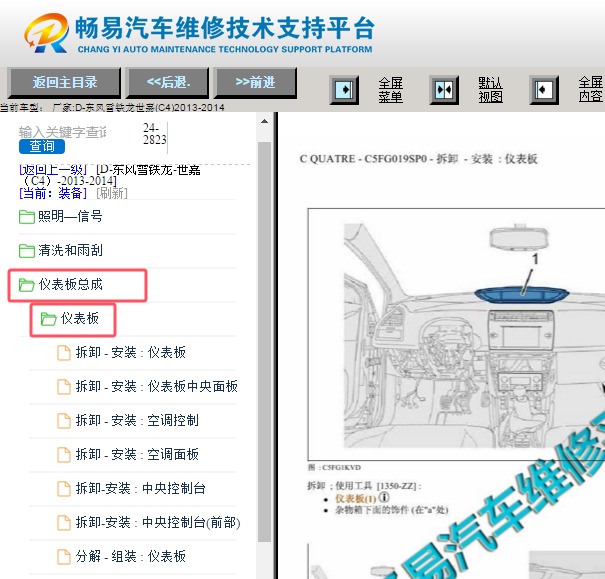The height and width of the screenshot is (579, 605).
Task: Collapse the 仪表板 subfolder
Action: [79, 318]
